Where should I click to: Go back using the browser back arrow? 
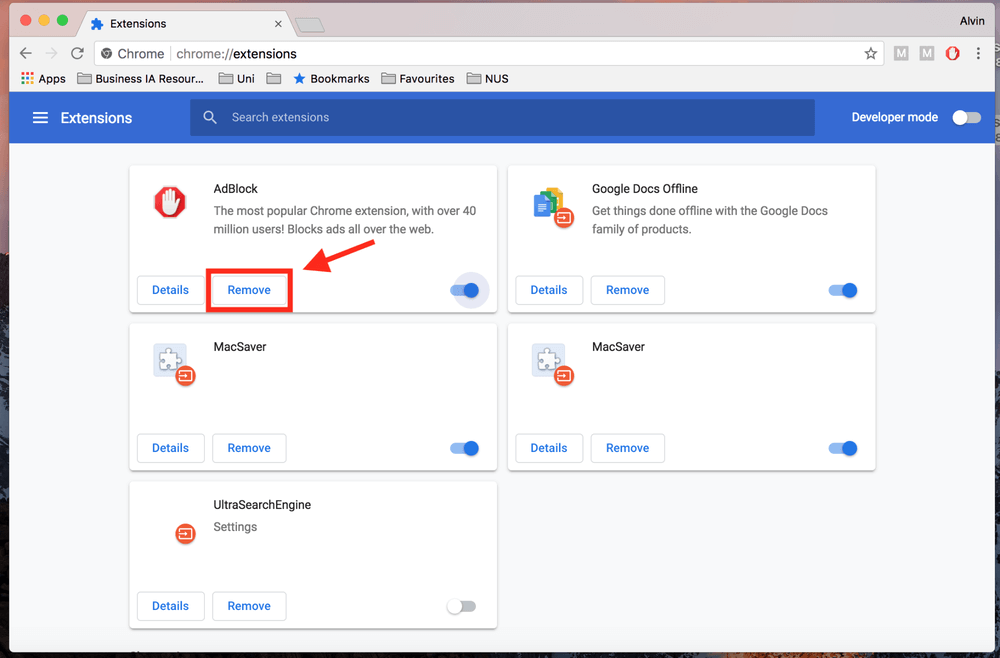coord(26,54)
